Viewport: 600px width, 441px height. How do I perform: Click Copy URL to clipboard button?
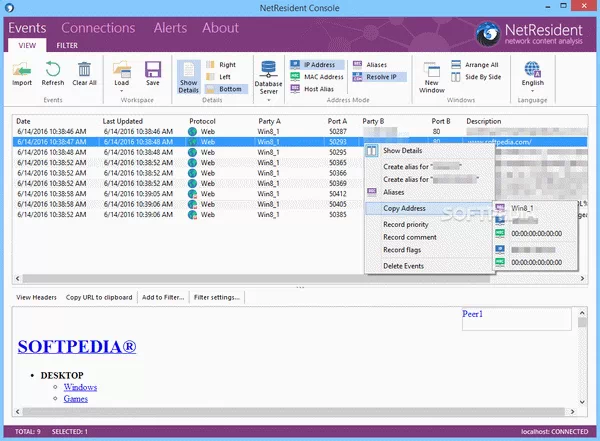pyautogui.click(x=101, y=297)
